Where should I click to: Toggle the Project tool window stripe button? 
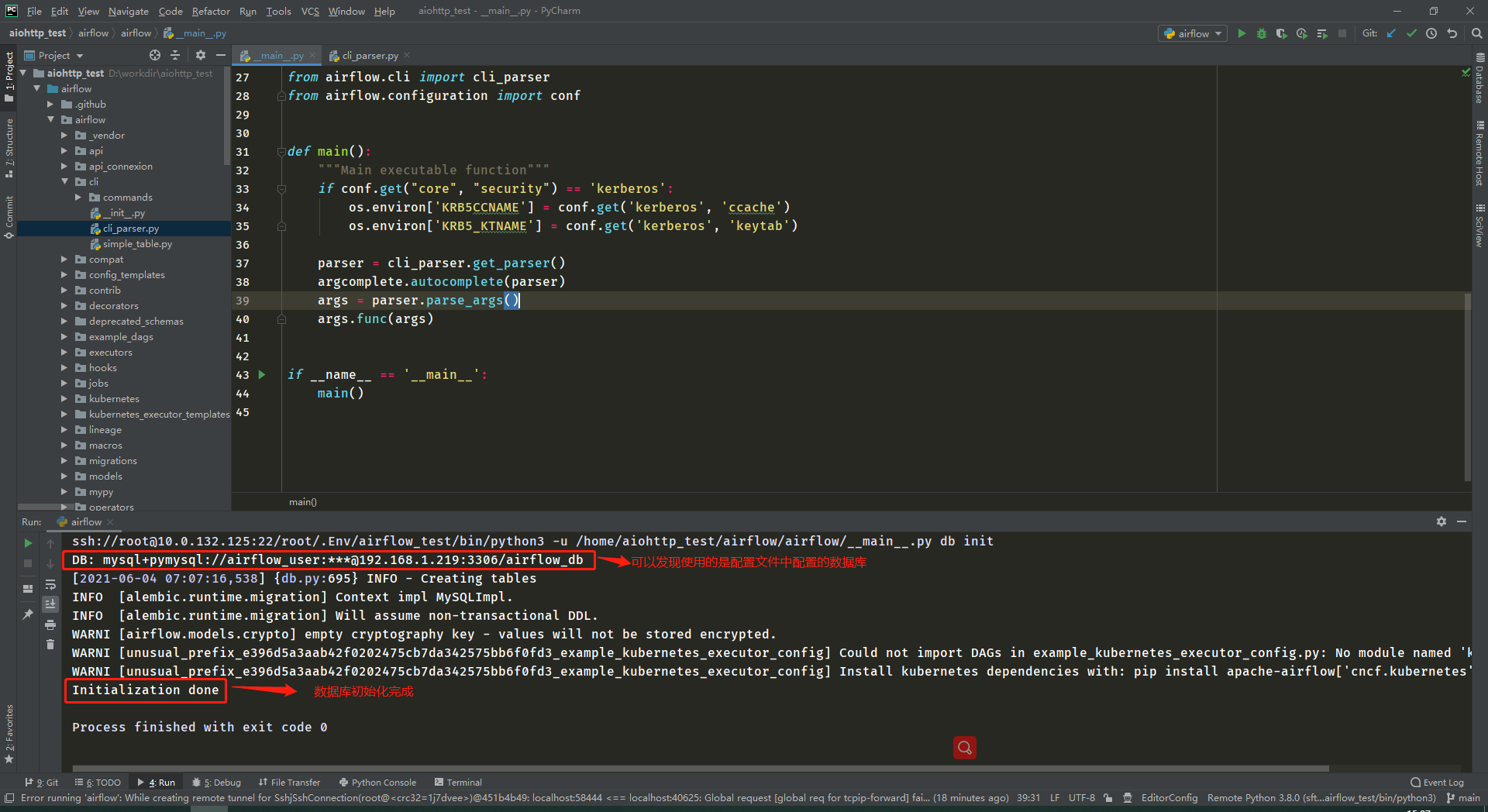coord(9,76)
